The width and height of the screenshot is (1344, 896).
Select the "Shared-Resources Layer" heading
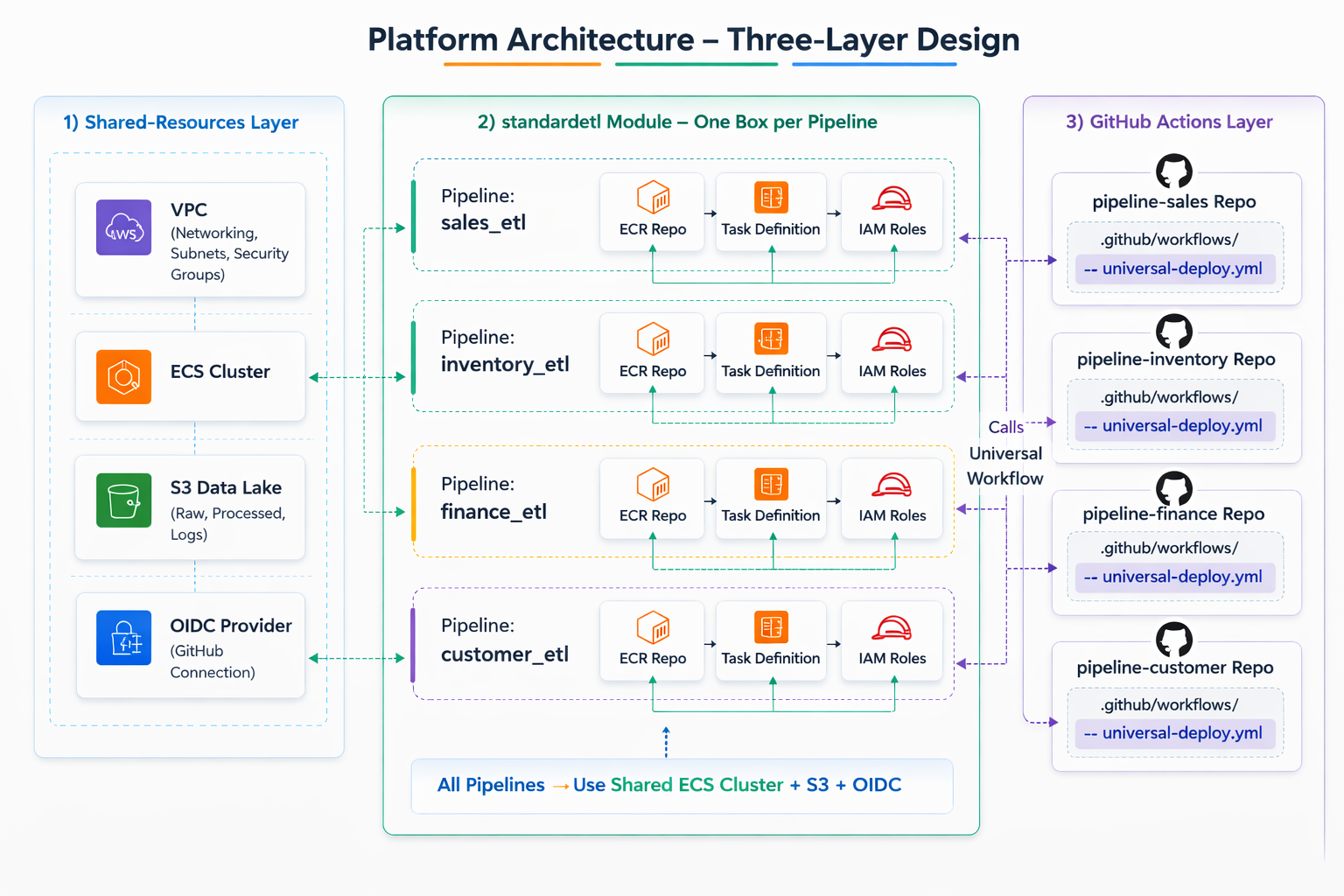[181, 122]
